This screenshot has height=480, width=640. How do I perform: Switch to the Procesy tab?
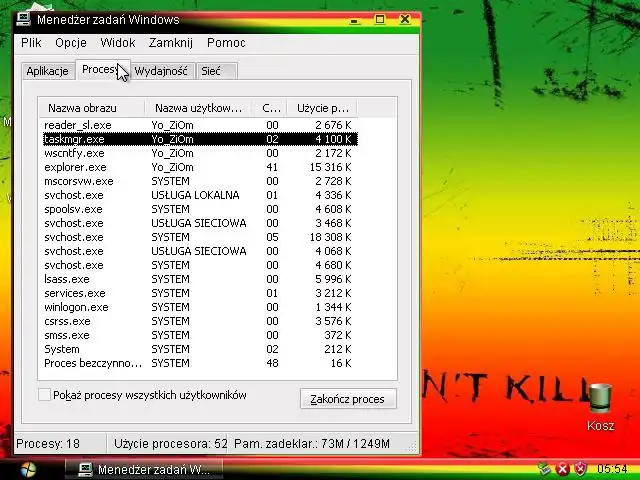click(x=102, y=70)
